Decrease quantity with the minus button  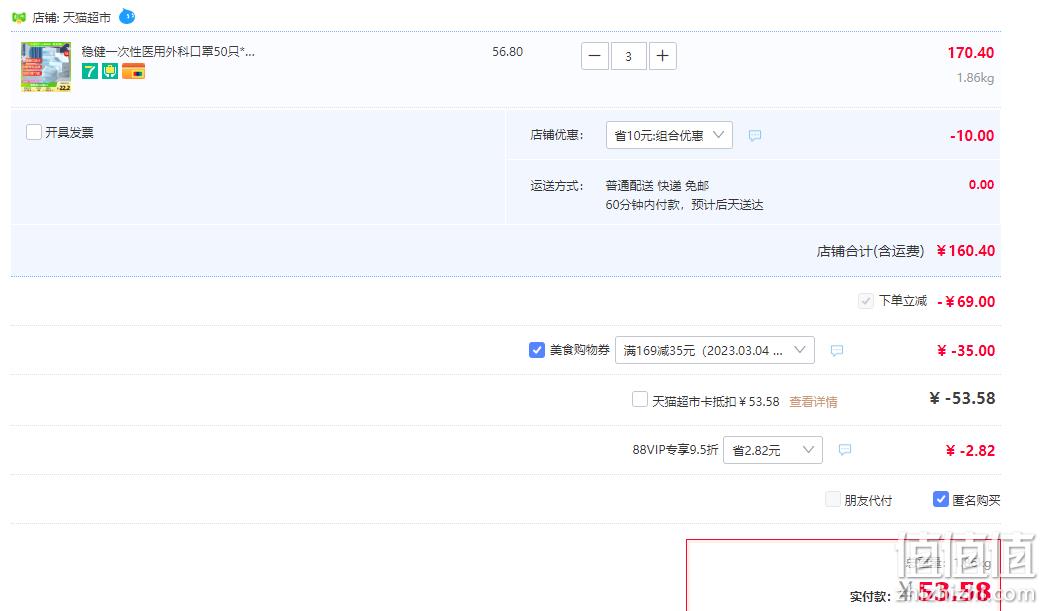(x=594, y=56)
